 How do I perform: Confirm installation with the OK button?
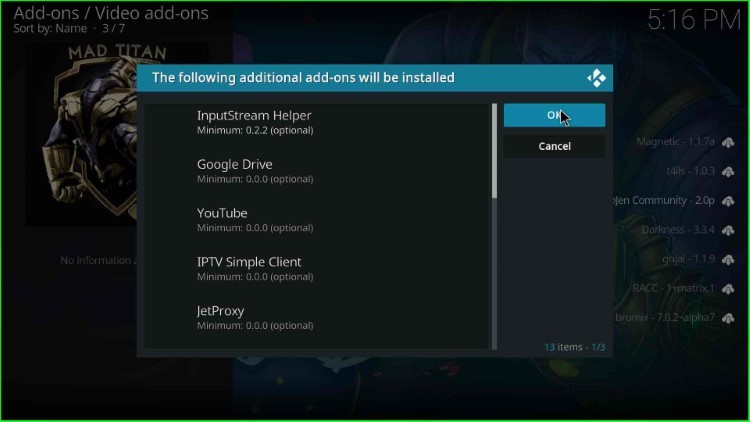click(554, 115)
